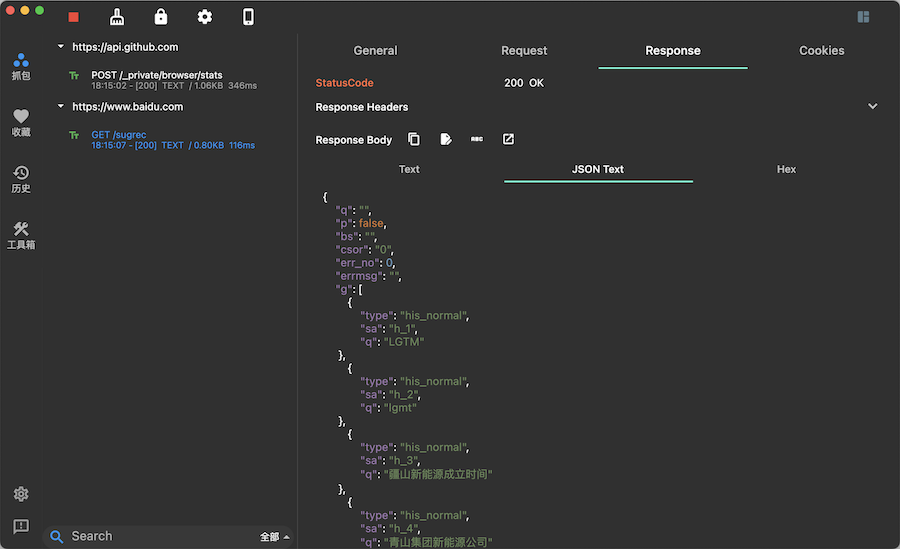Switch to the Request tab
This screenshot has height=549, width=900.
(524, 51)
